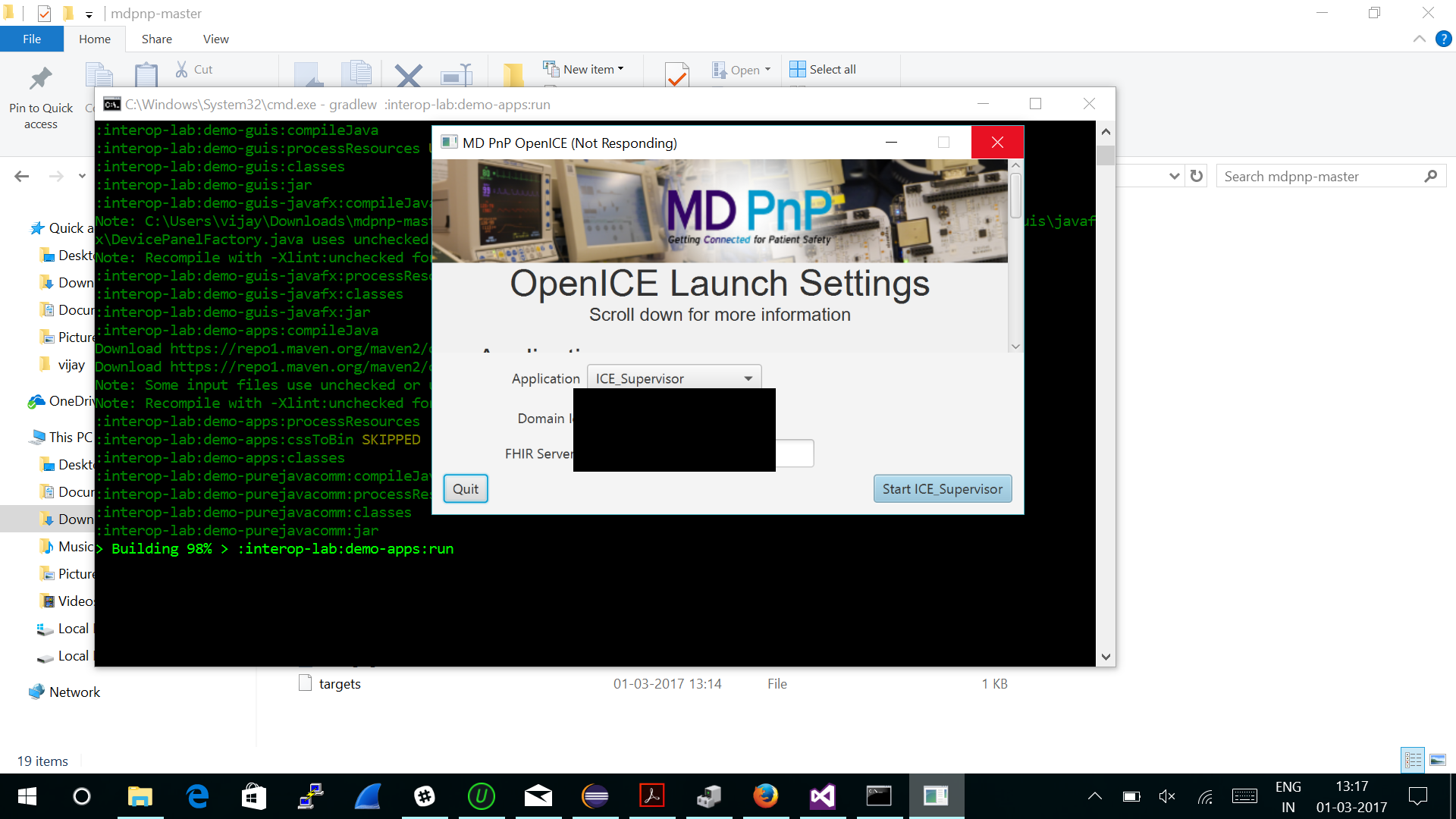Expand address bar history dropdown
1456x819 pixels.
tap(1175, 176)
